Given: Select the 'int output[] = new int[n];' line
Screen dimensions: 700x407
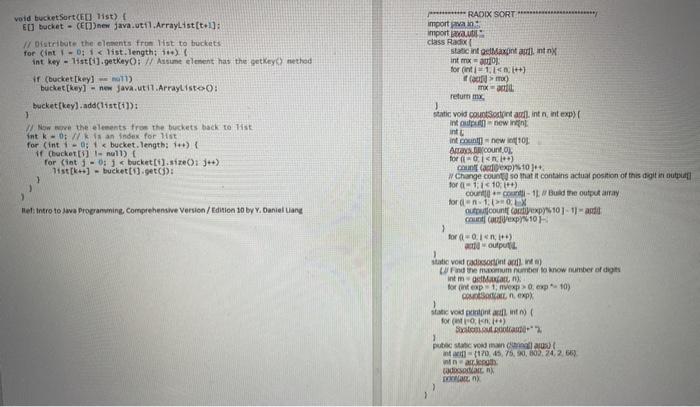Looking at the screenshot, I should click(x=488, y=123).
